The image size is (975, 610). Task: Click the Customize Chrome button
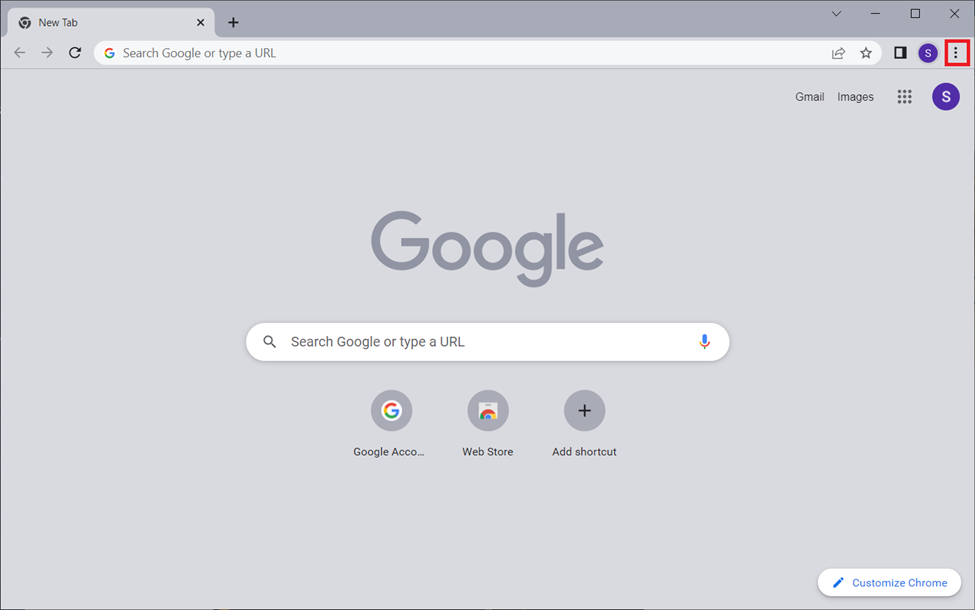(x=889, y=583)
